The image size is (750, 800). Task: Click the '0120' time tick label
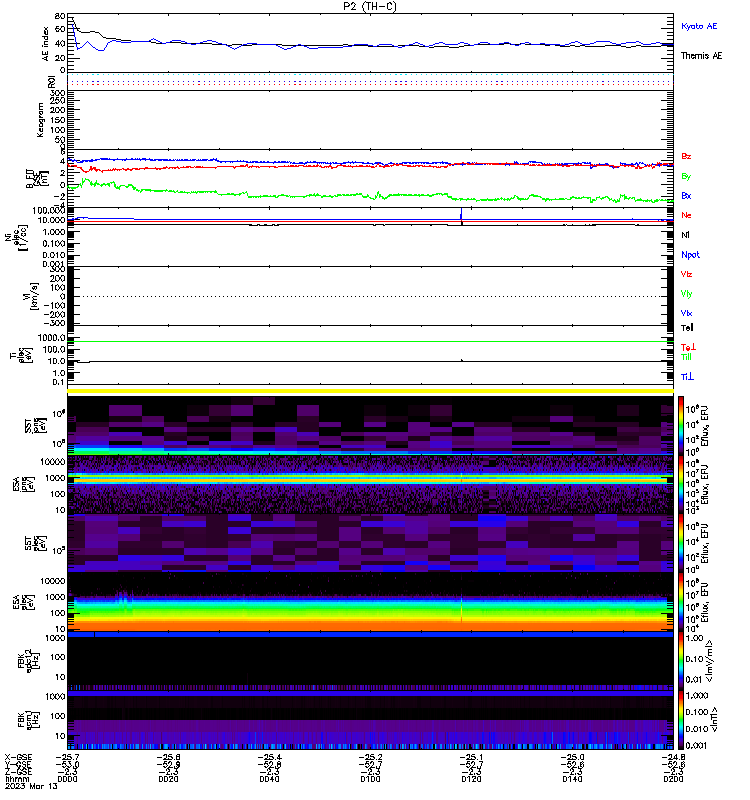[471, 779]
